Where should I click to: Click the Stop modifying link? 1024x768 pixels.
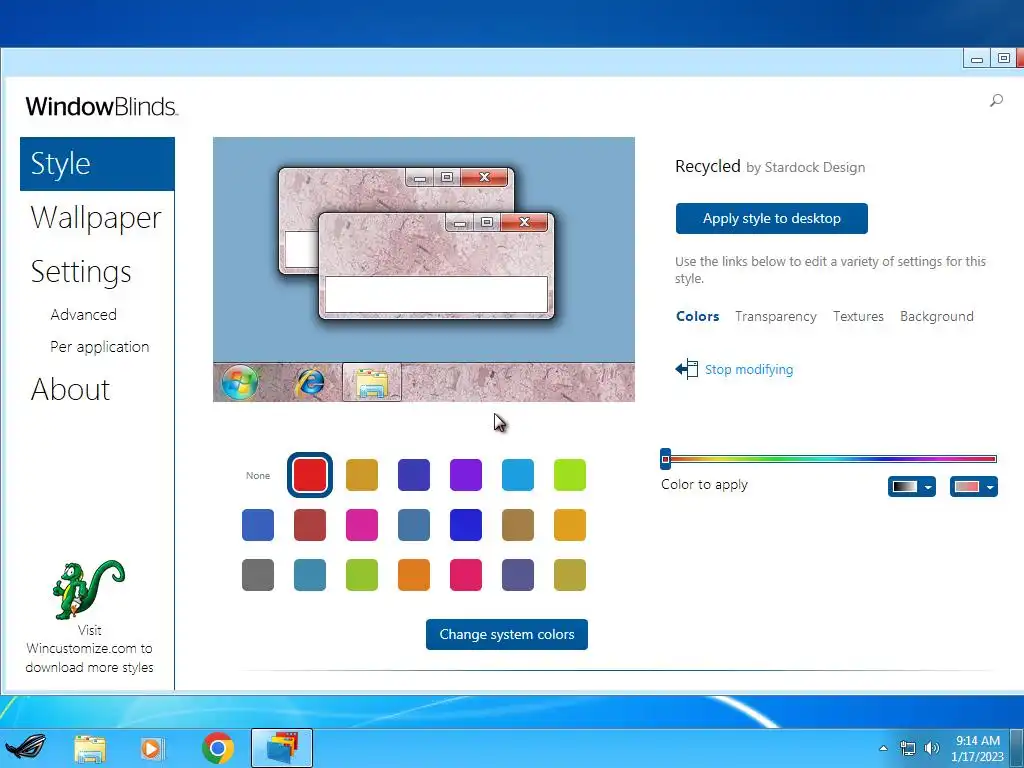(x=749, y=370)
